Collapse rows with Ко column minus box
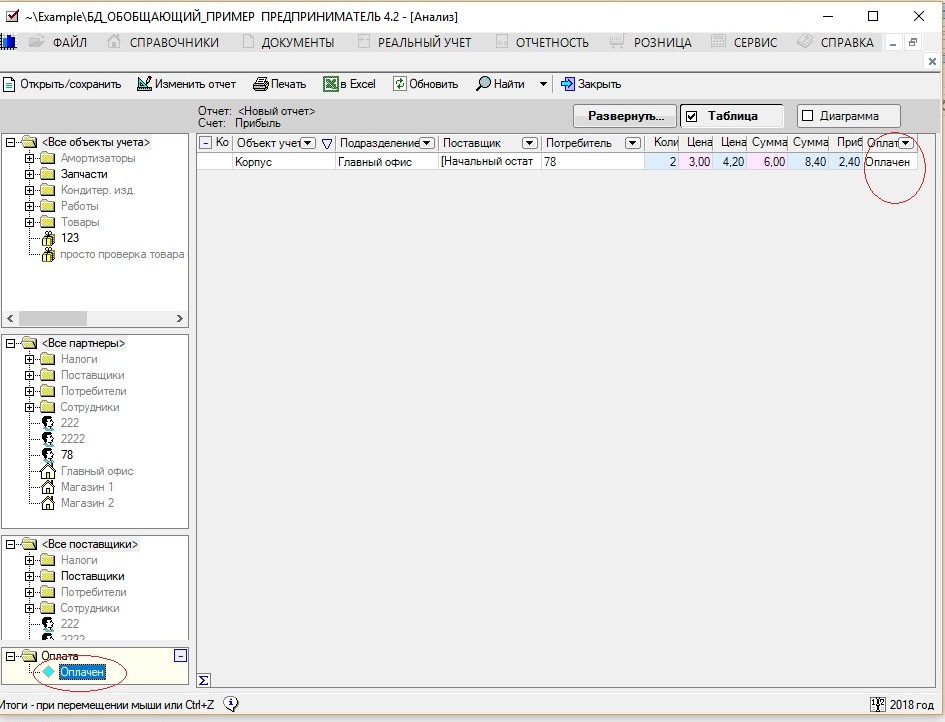The width and height of the screenshot is (945, 722). point(206,143)
